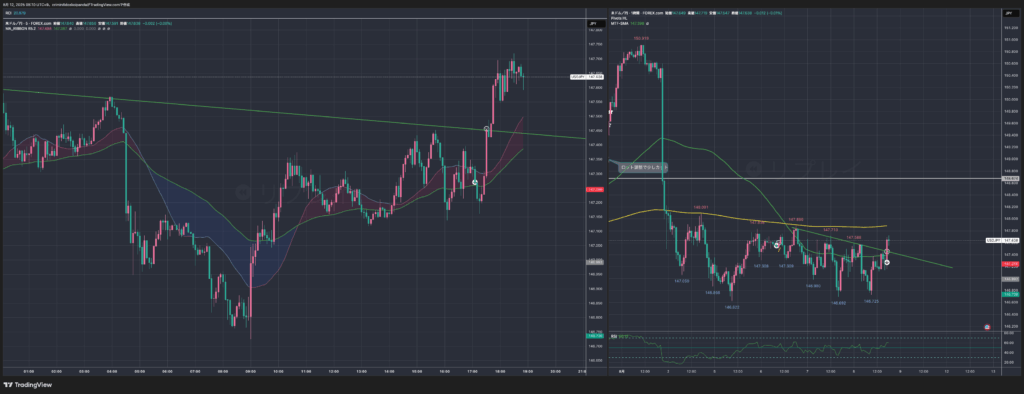
Task: Click red price label on right price axis
Action: click(x=1010, y=264)
